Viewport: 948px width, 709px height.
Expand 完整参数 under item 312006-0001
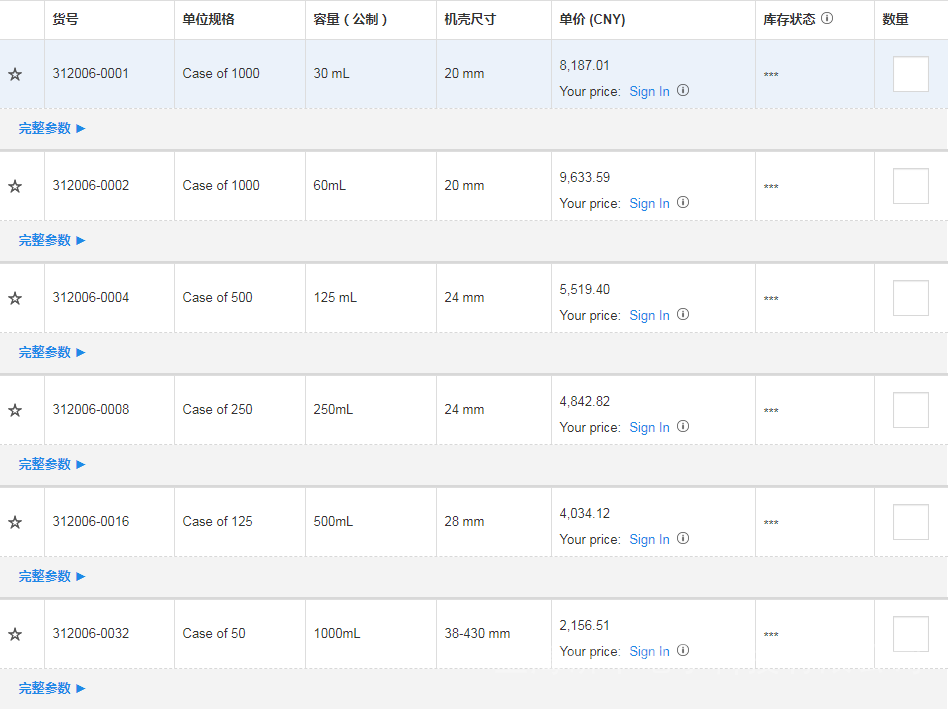coord(52,128)
